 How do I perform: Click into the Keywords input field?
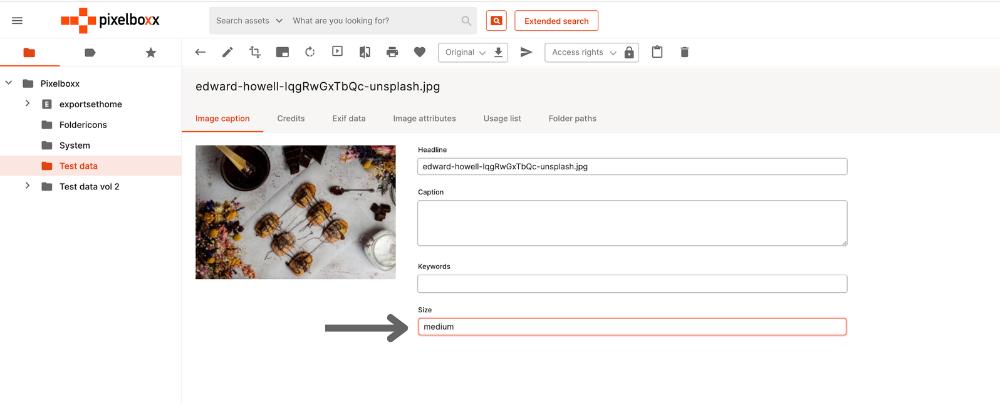632,284
